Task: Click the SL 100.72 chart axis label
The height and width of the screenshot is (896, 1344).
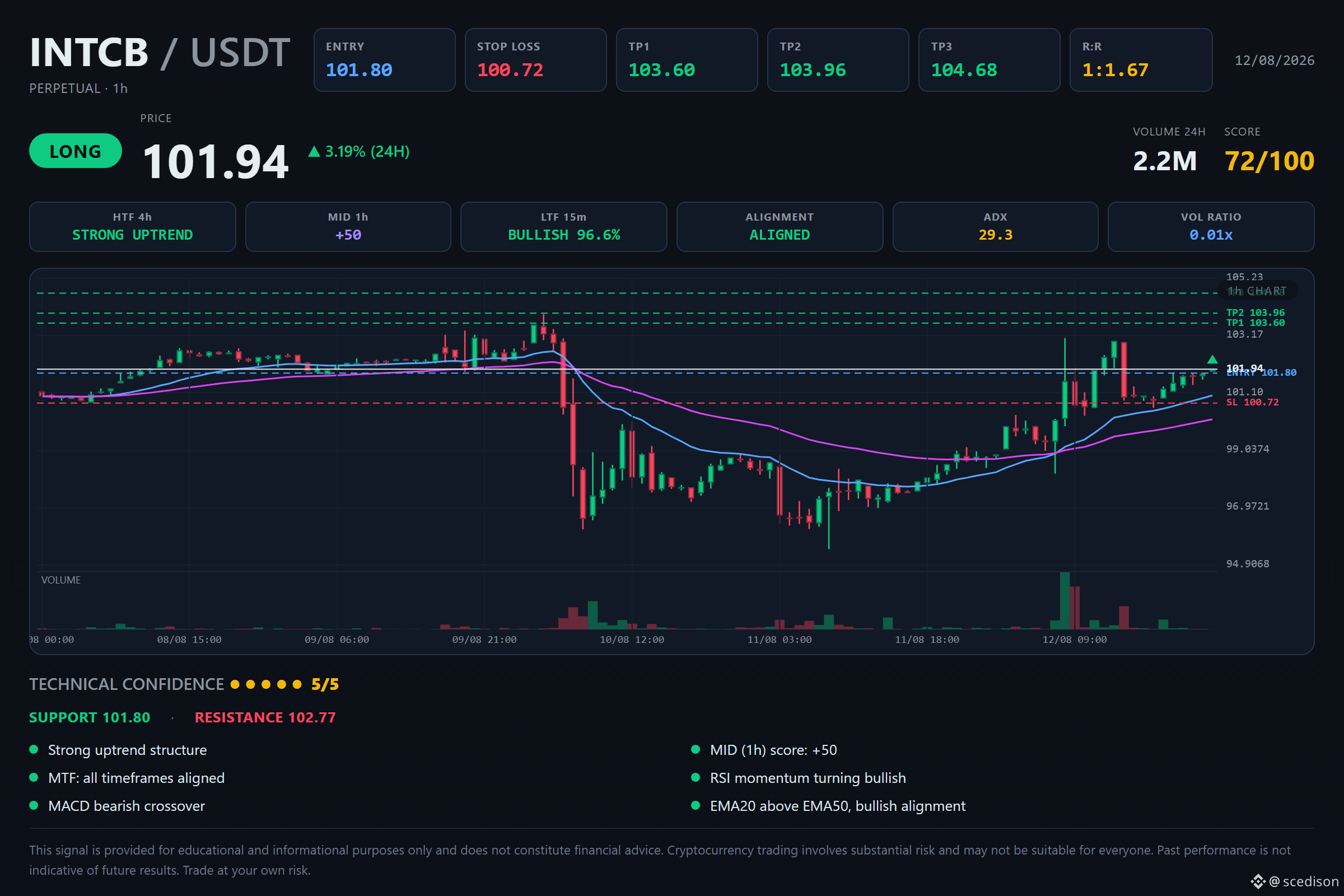Action: click(x=1253, y=402)
